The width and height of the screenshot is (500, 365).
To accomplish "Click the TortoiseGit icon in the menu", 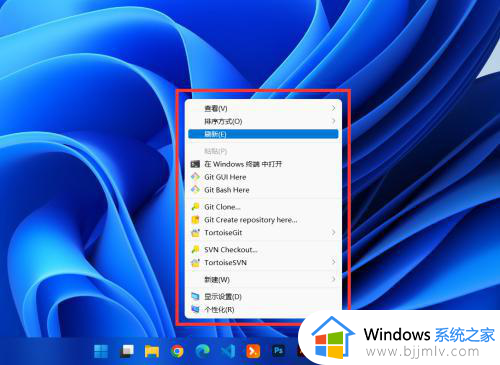I will click(x=195, y=233).
